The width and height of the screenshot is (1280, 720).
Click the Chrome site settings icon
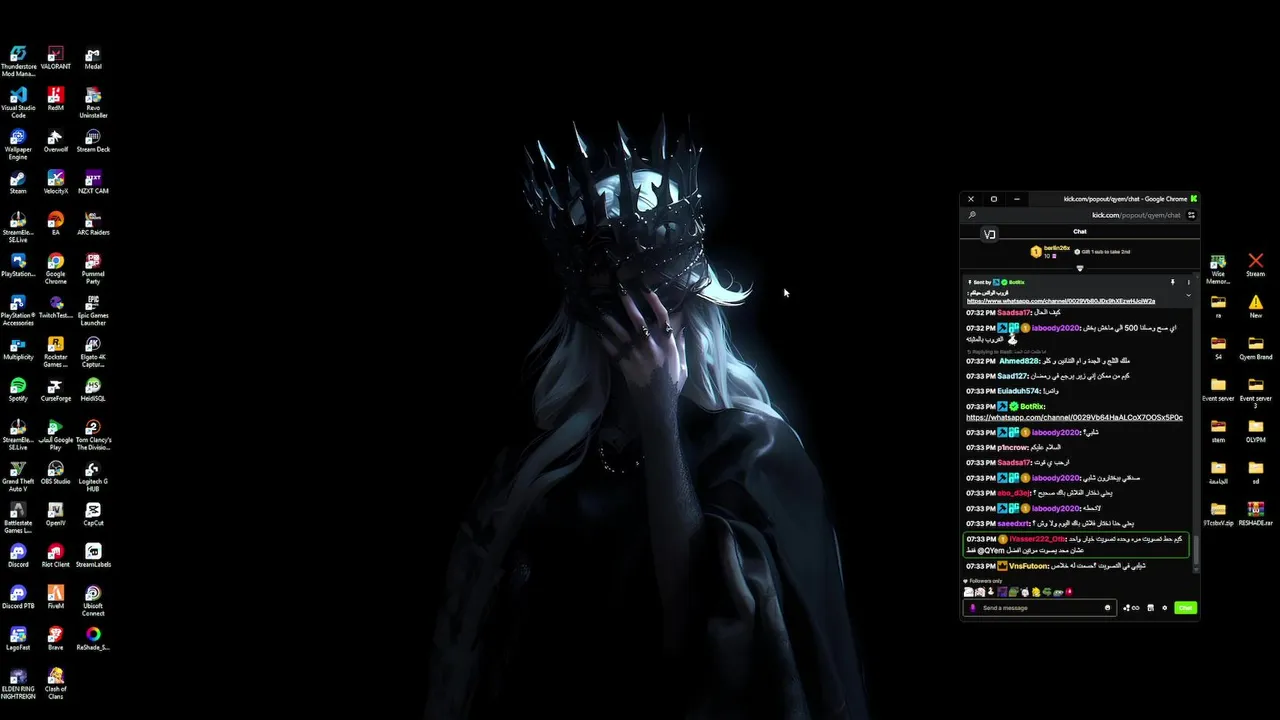1191,215
